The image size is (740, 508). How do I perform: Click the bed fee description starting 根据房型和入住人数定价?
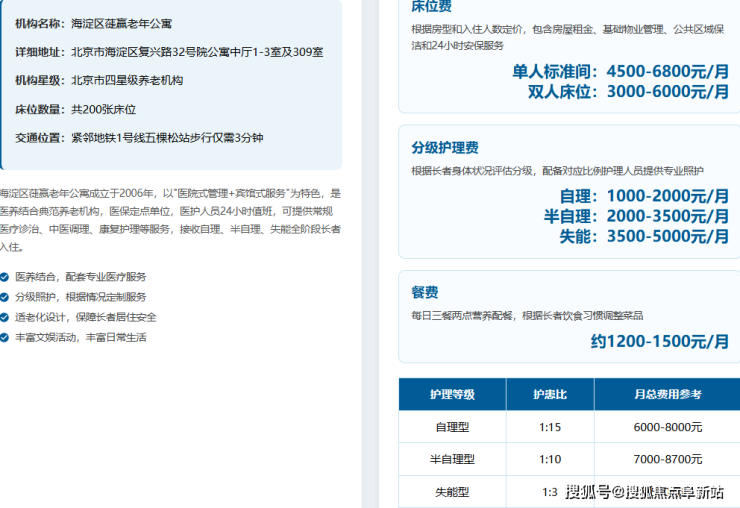tap(568, 37)
